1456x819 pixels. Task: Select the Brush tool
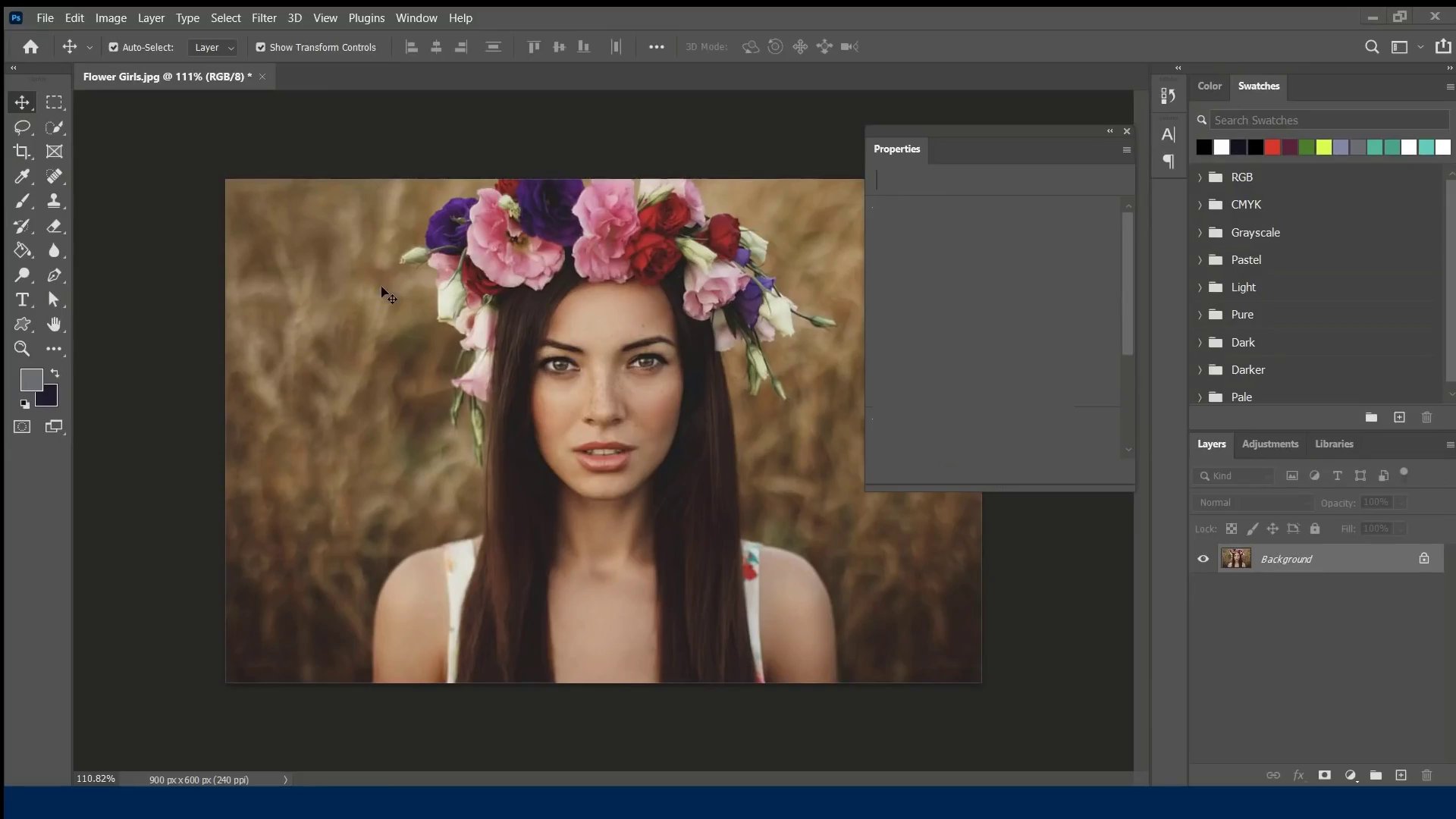point(23,201)
